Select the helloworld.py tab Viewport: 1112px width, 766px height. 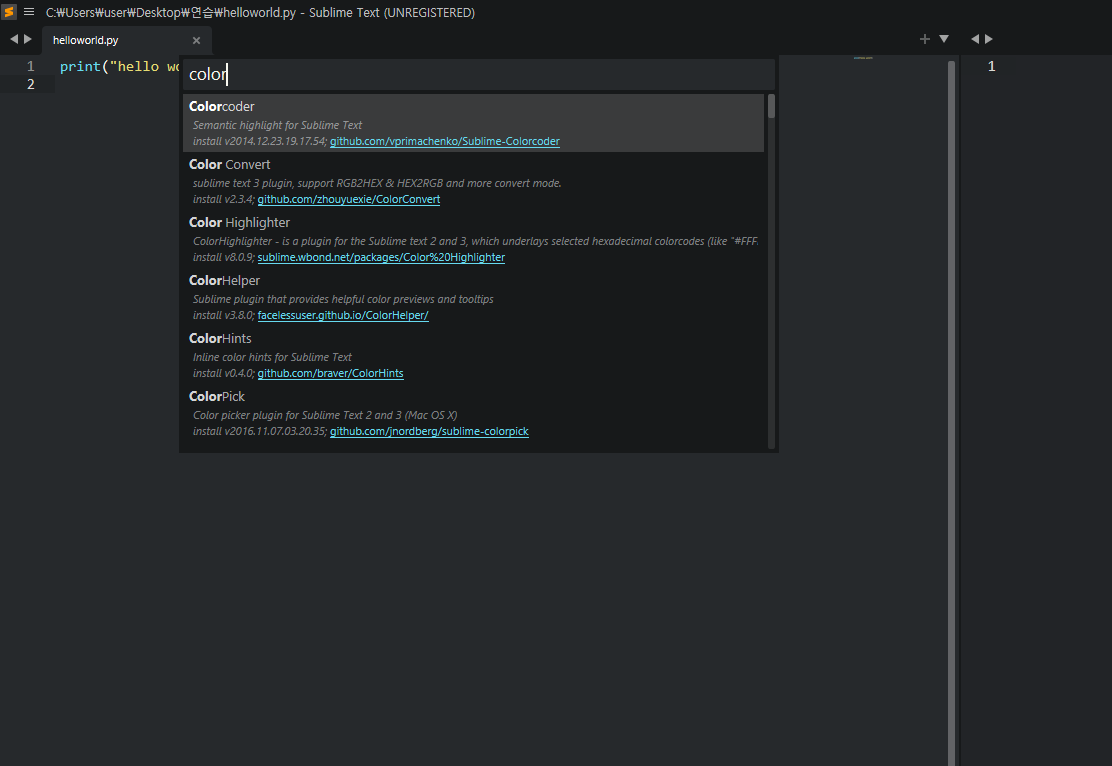(x=126, y=40)
